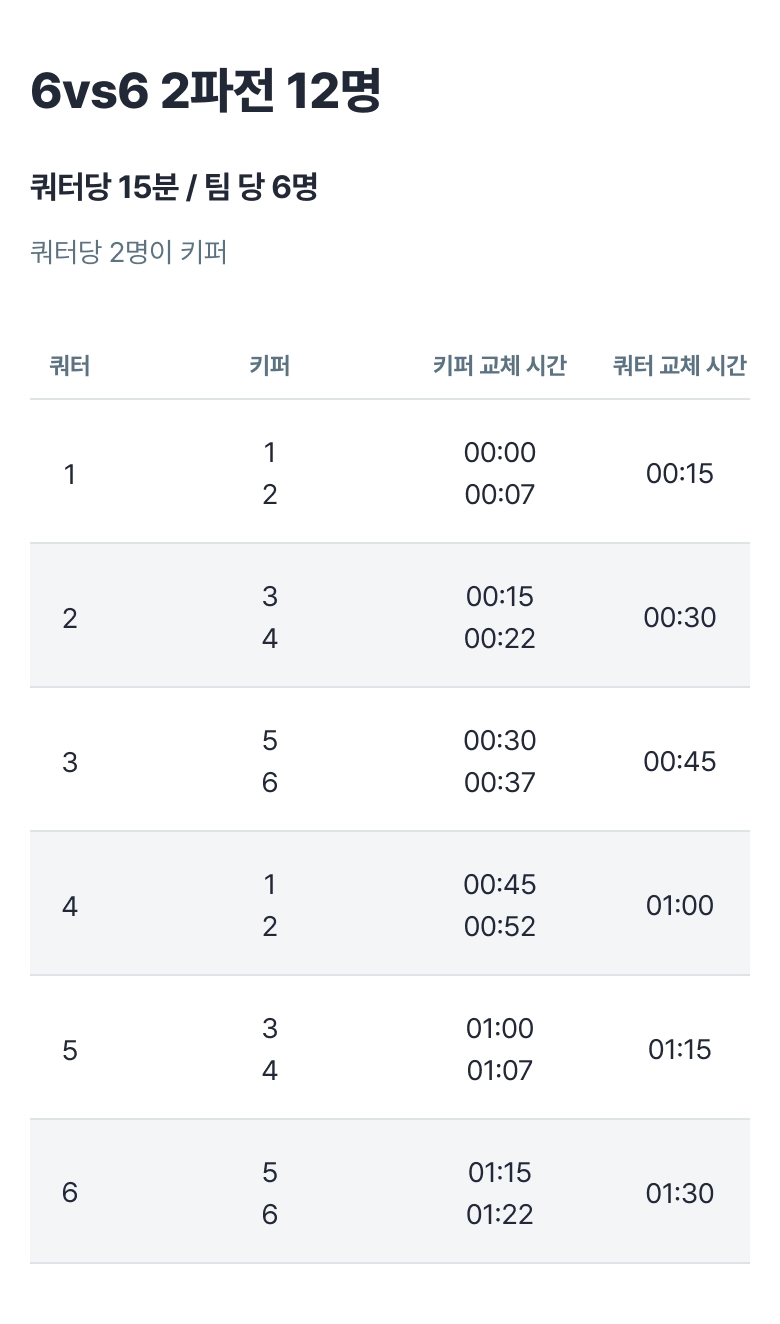The image size is (780, 1324).
Task: Click quarter number 1 in the 쿼터 column
Action: (x=70, y=474)
